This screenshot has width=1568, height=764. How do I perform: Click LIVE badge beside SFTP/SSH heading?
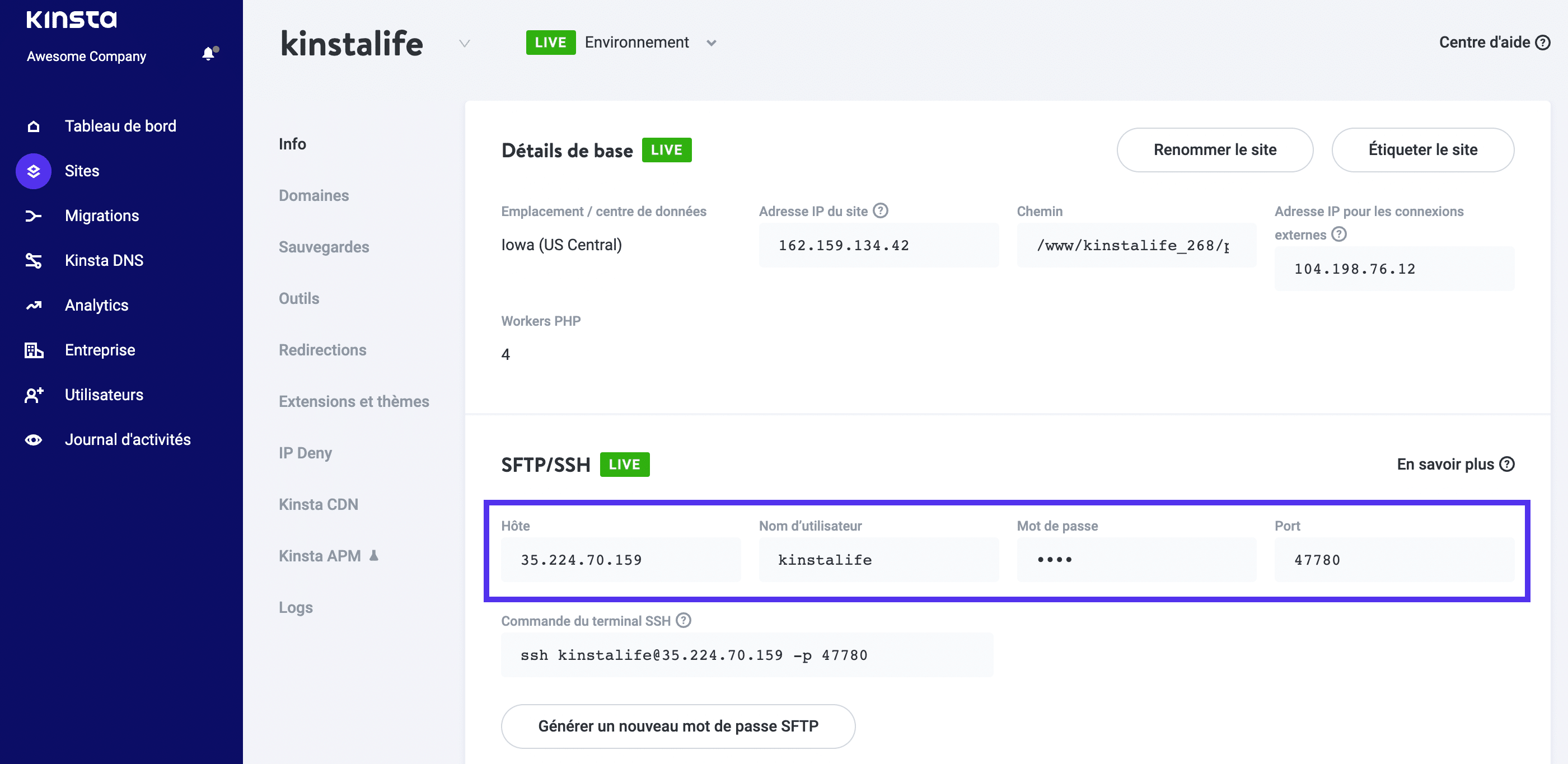625,465
